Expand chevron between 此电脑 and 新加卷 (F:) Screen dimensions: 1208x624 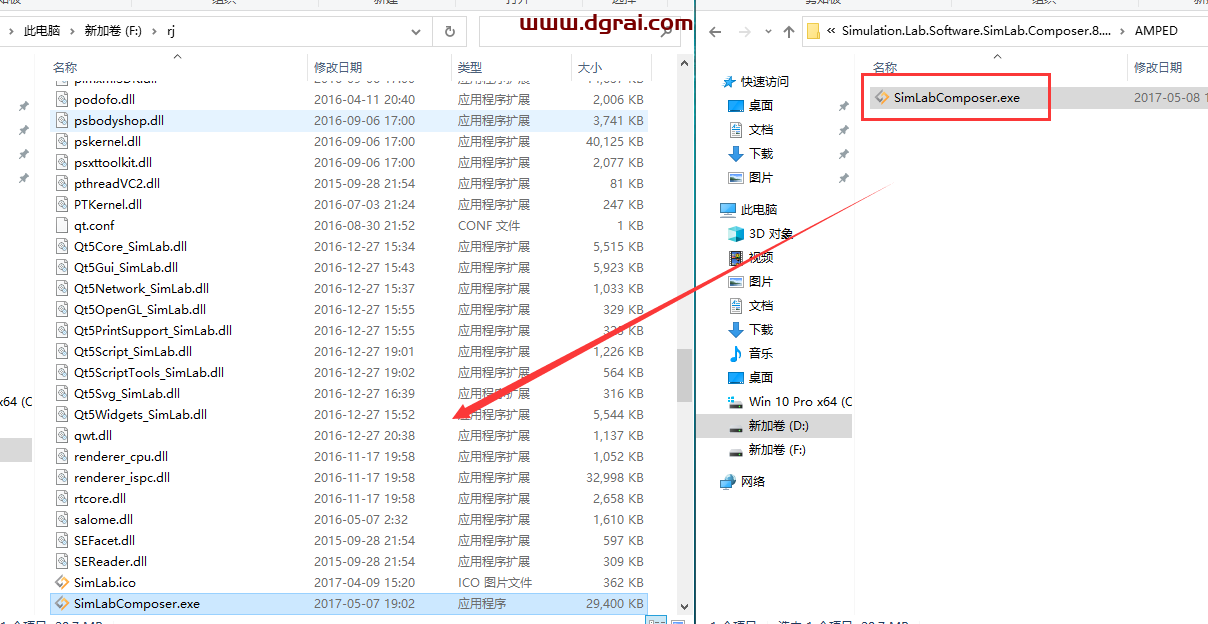coord(71,31)
